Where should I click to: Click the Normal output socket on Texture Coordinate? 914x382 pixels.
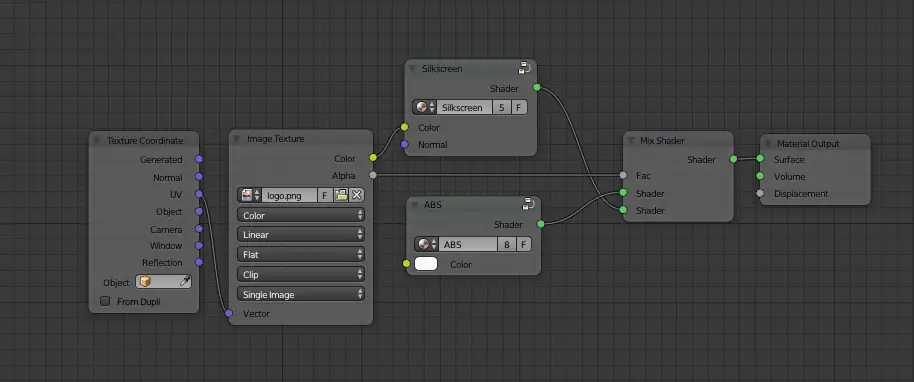(x=199, y=177)
